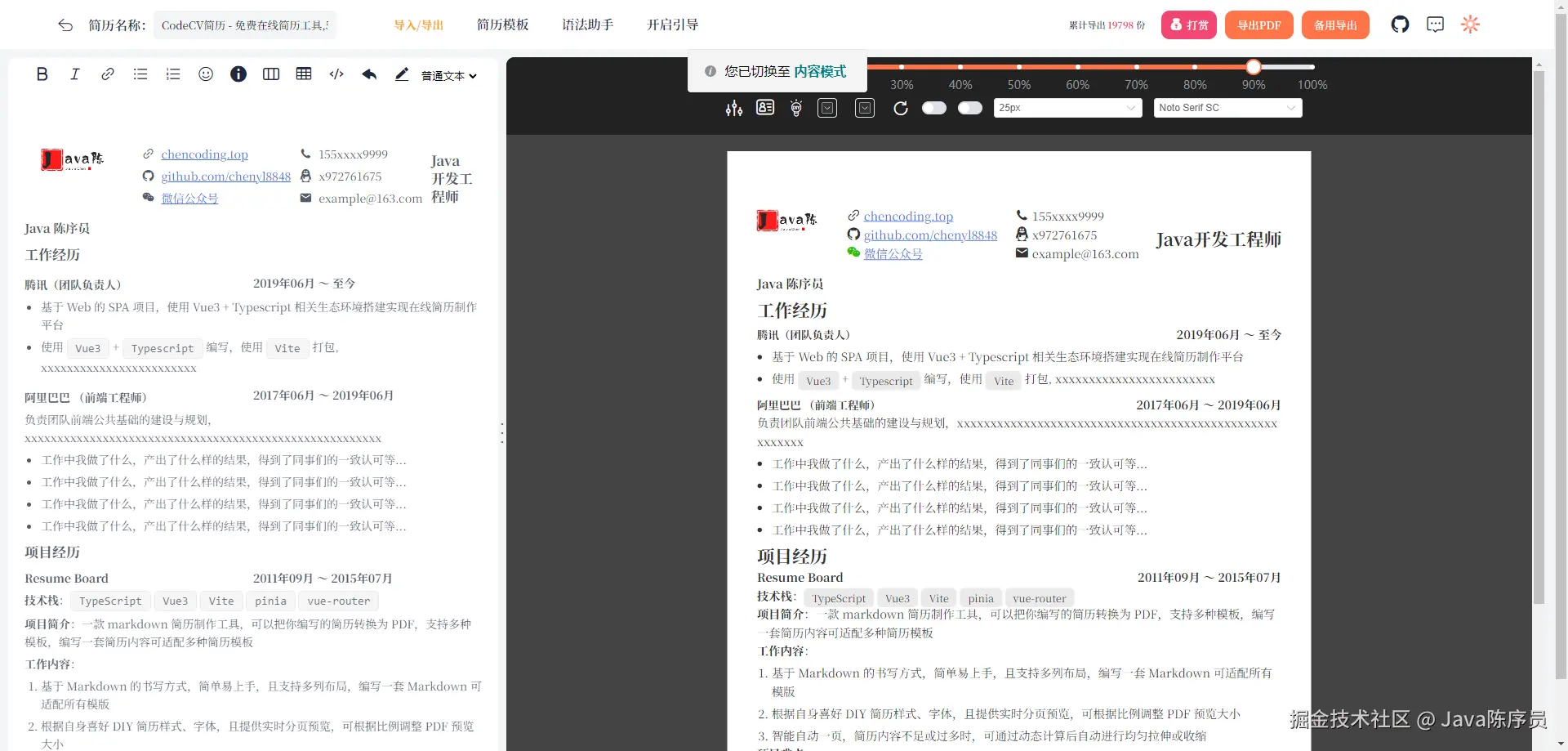
Task: Insert an unordered bullet list
Action: (x=140, y=74)
